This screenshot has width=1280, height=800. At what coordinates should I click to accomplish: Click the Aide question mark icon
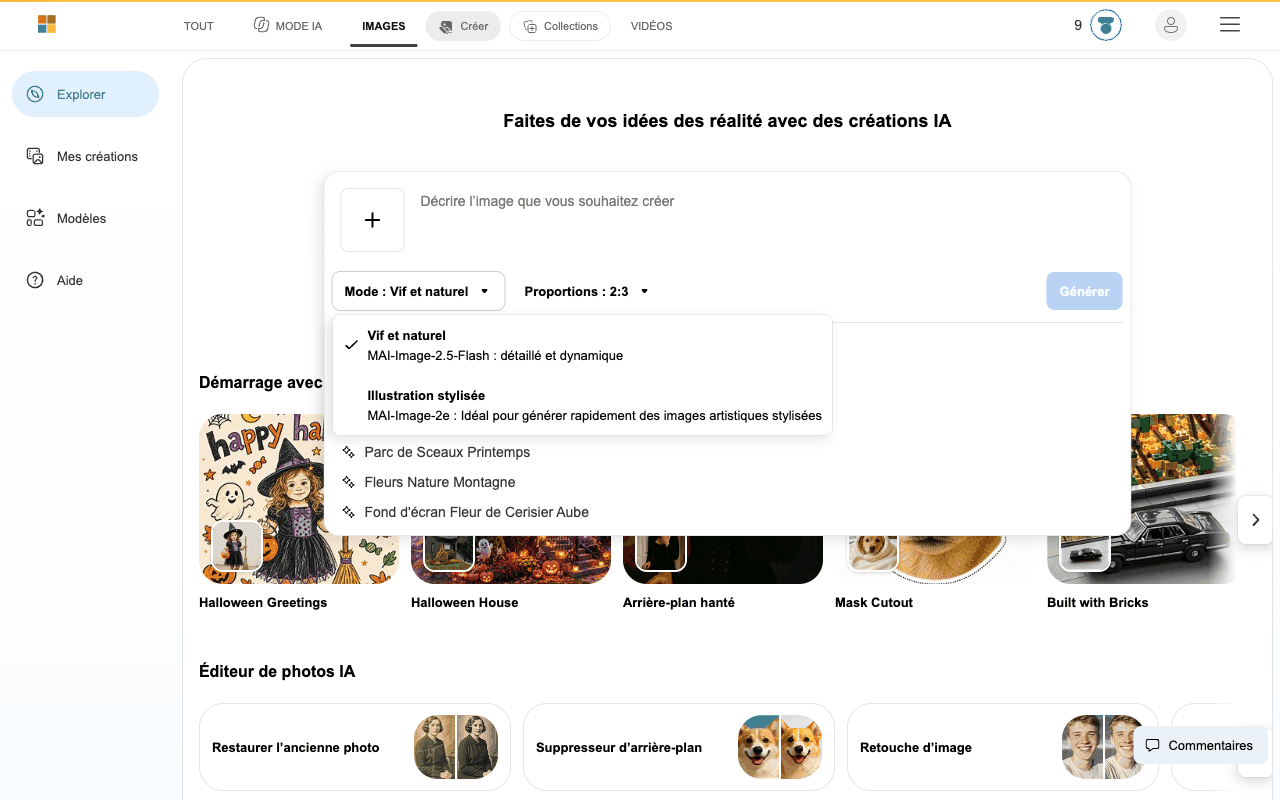(35, 280)
